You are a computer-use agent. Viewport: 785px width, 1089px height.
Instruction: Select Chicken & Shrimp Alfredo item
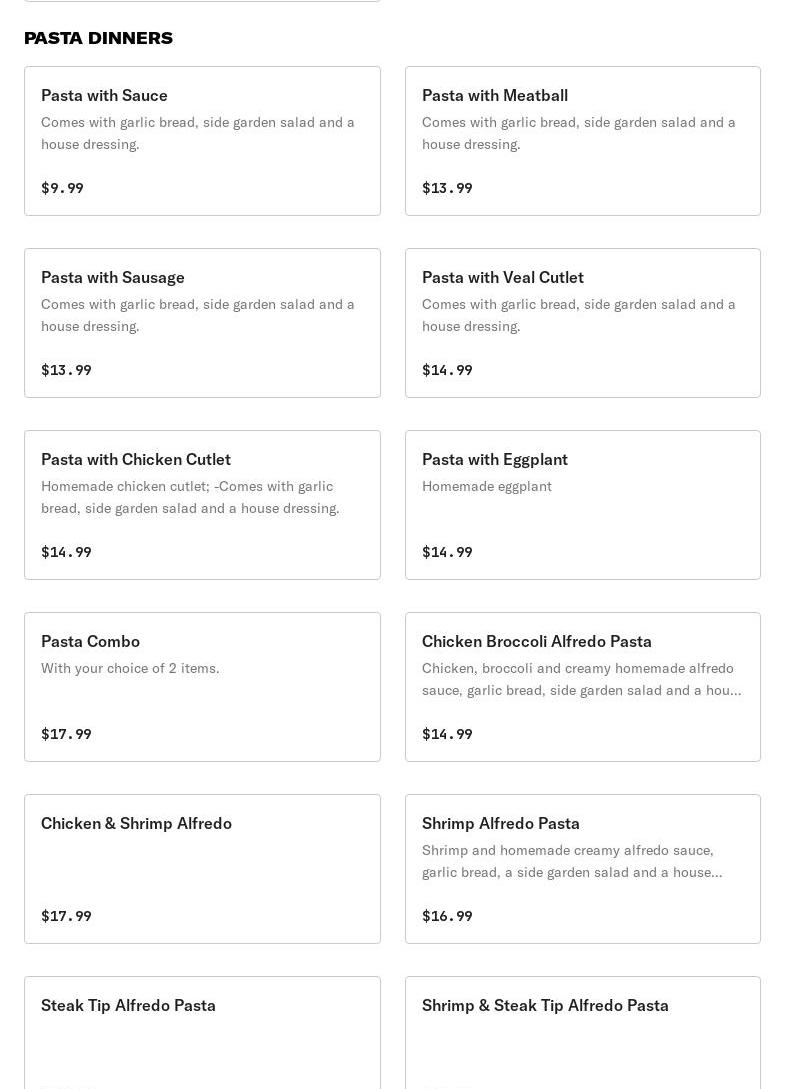click(202, 869)
